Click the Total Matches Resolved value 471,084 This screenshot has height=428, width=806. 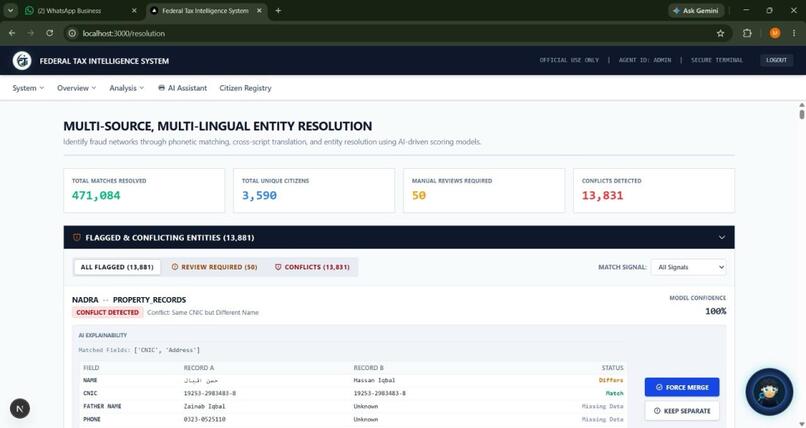pyautogui.click(x=96, y=196)
